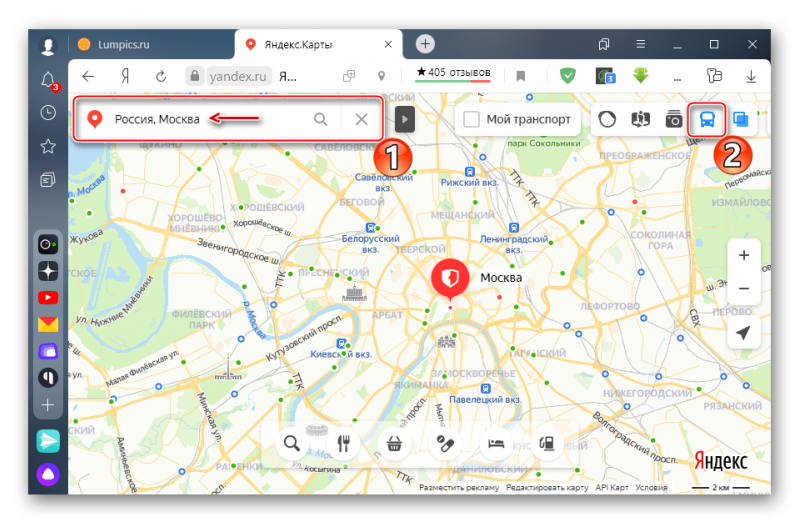Open the Разместить рекламу link
This screenshot has height=527, width=800.
(x=459, y=488)
